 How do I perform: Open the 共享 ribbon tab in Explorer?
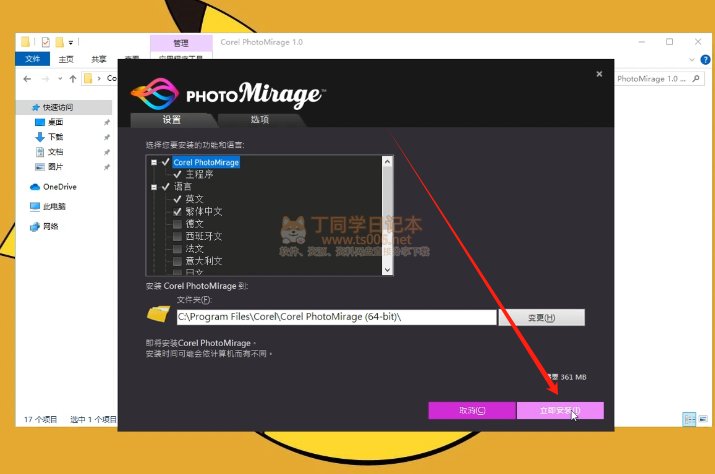click(x=98, y=59)
